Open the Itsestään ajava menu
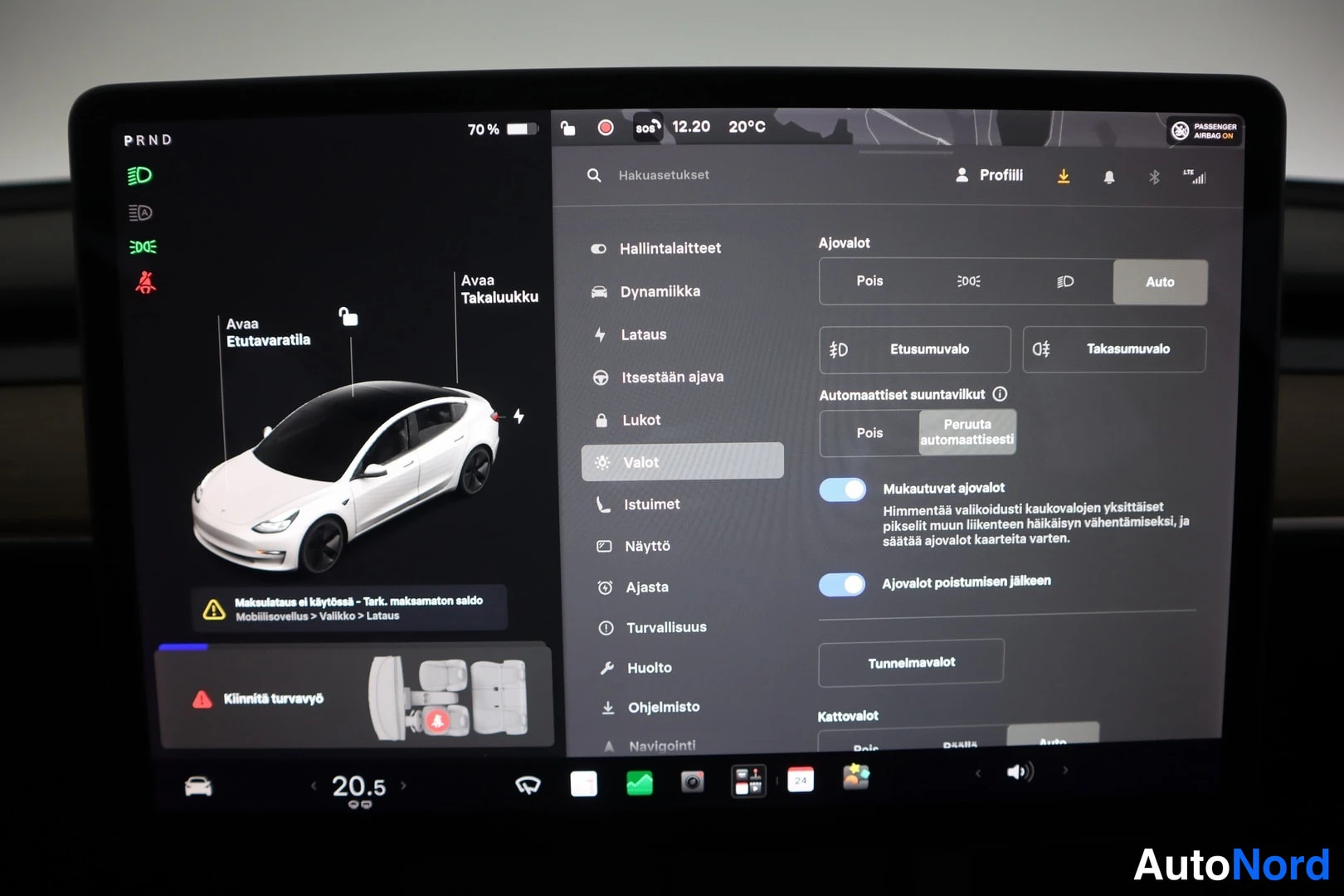1344x896 pixels. pyautogui.click(x=657, y=377)
